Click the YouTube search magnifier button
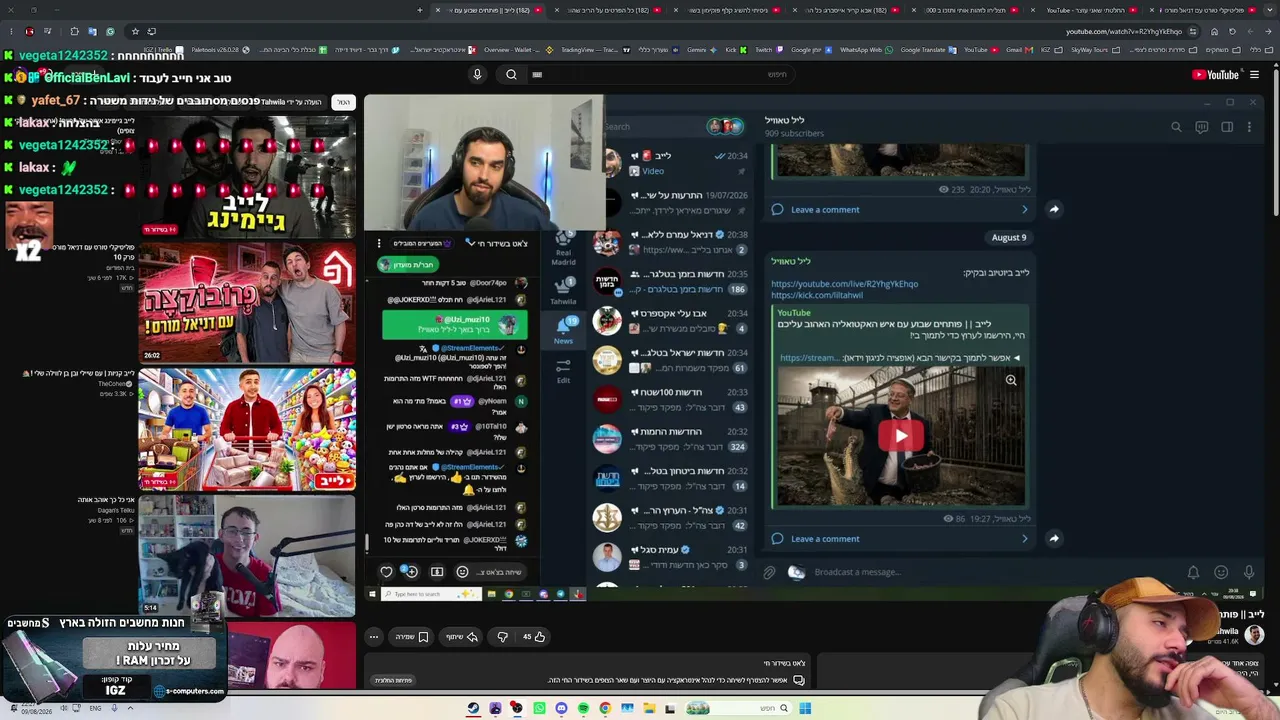This screenshot has height=720, width=1280. click(511, 74)
